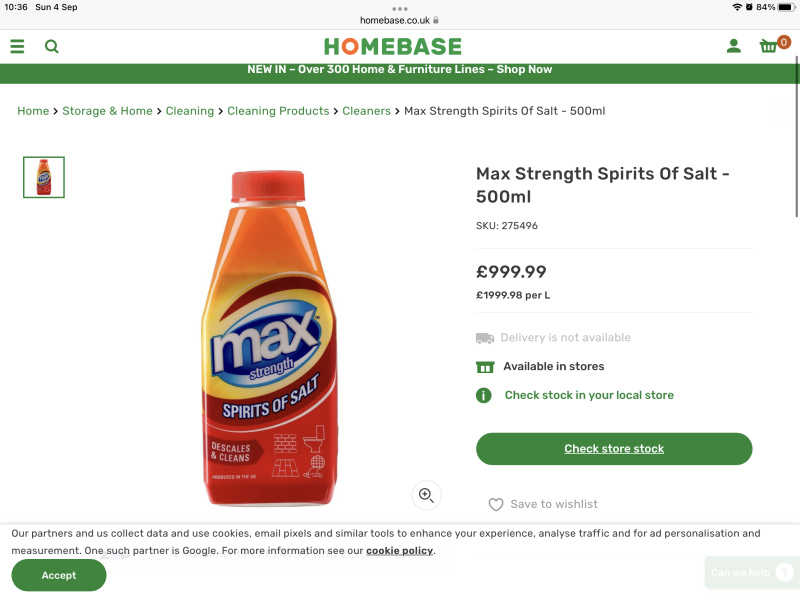Image resolution: width=800 pixels, height=600 pixels.
Task: Click the green stock info icon
Action: pyautogui.click(x=484, y=395)
